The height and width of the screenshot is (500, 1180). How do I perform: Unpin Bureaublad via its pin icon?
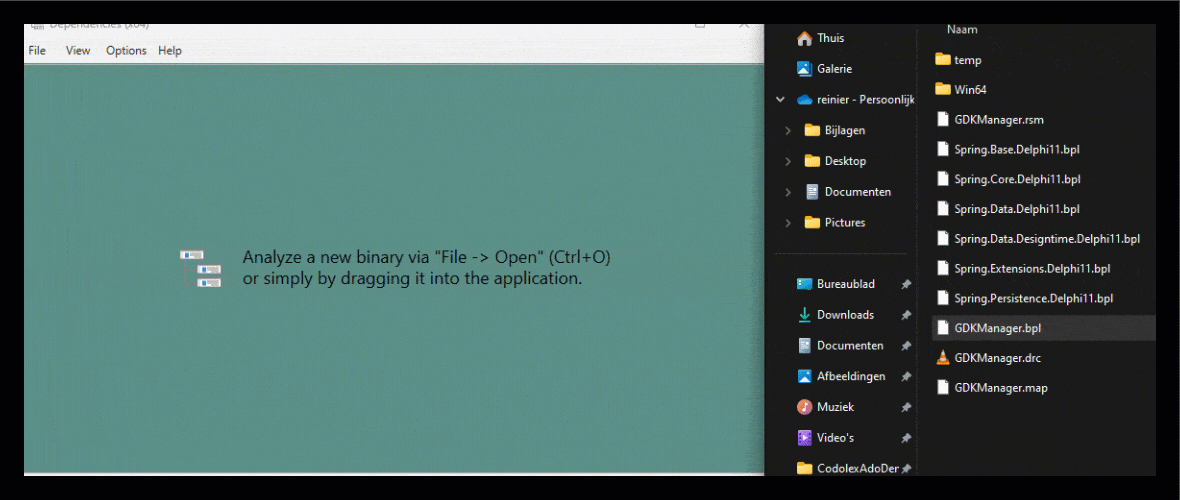coord(906,284)
